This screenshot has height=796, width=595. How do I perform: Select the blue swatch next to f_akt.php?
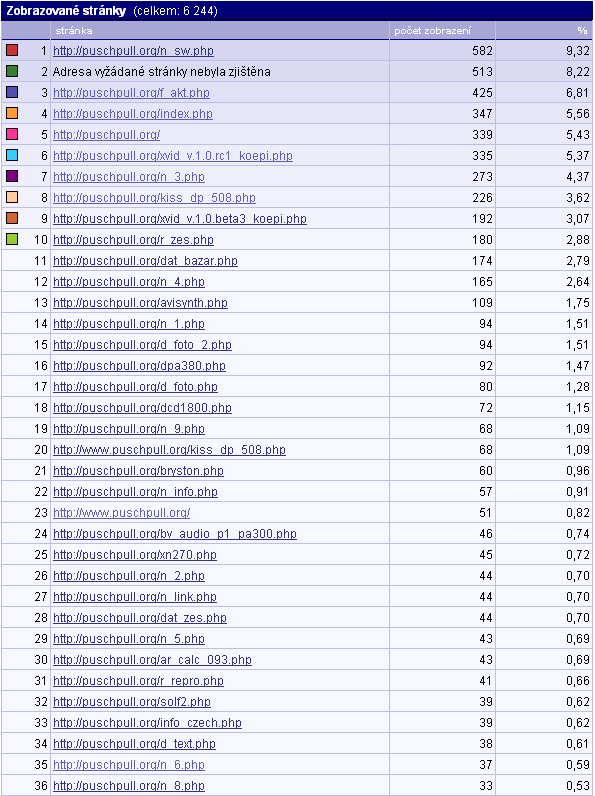point(12,92)
